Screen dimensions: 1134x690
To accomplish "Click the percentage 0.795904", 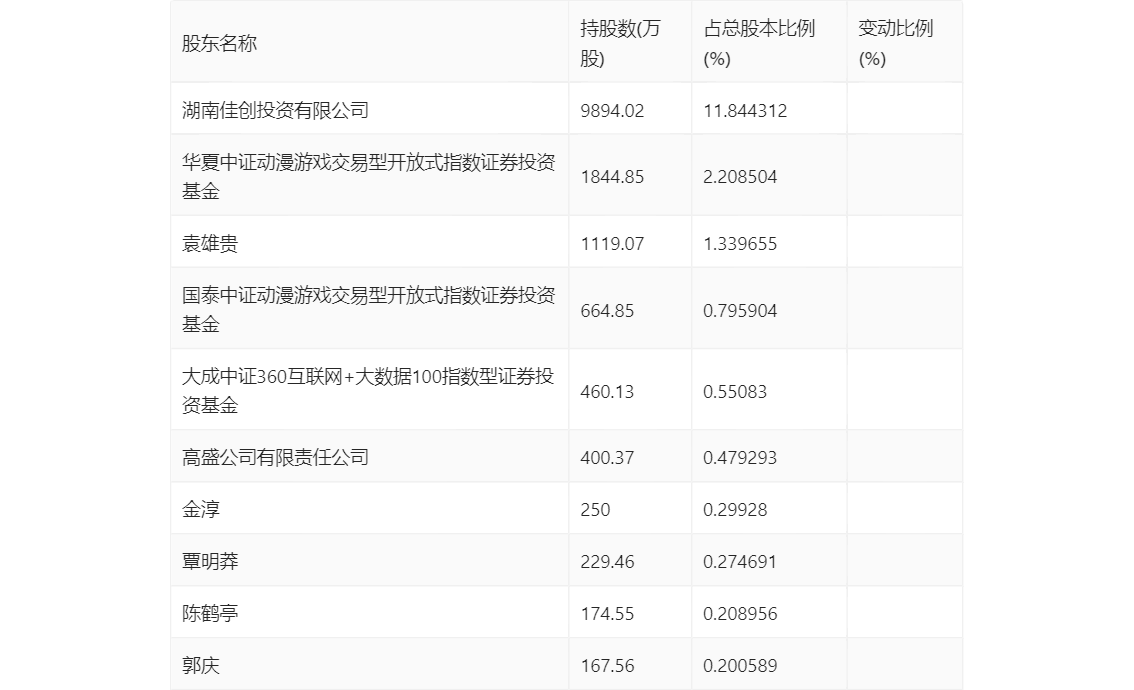I will click(x=740, y=311).
